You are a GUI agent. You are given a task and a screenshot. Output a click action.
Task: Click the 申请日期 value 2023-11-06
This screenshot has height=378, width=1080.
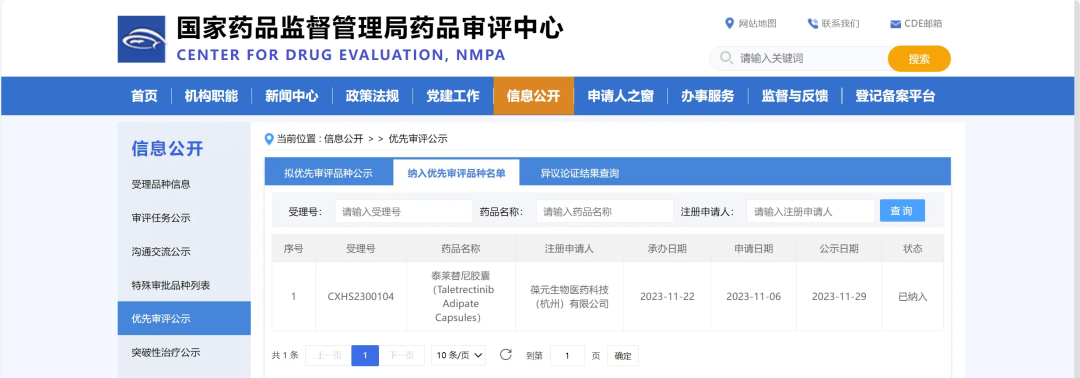click(x=754, y=297)
